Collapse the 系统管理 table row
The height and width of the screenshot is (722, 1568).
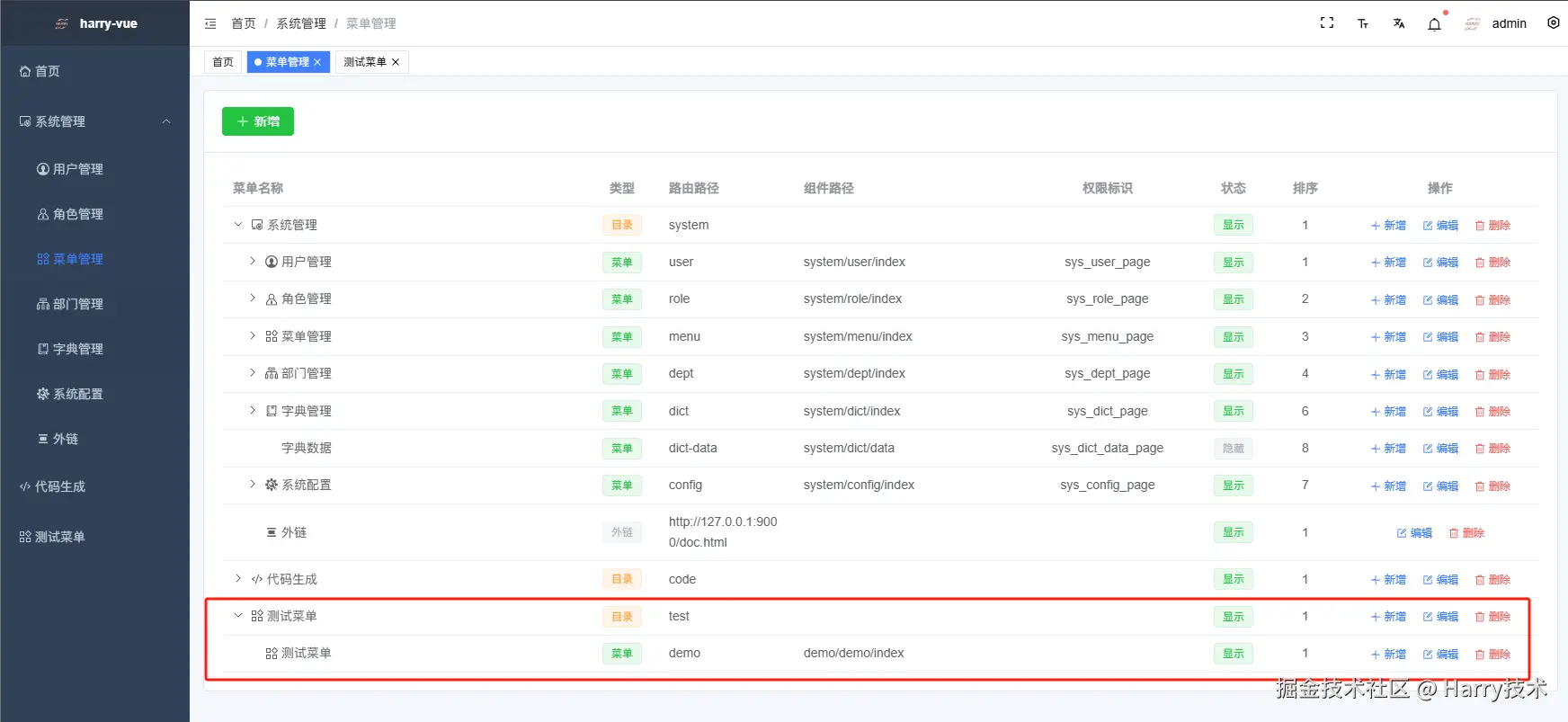[x=238, y=225]
